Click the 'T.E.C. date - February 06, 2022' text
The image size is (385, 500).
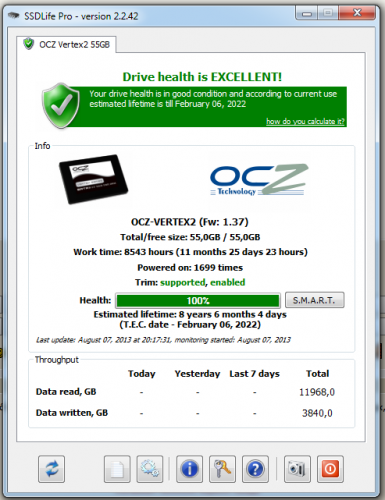pos(190,325)
